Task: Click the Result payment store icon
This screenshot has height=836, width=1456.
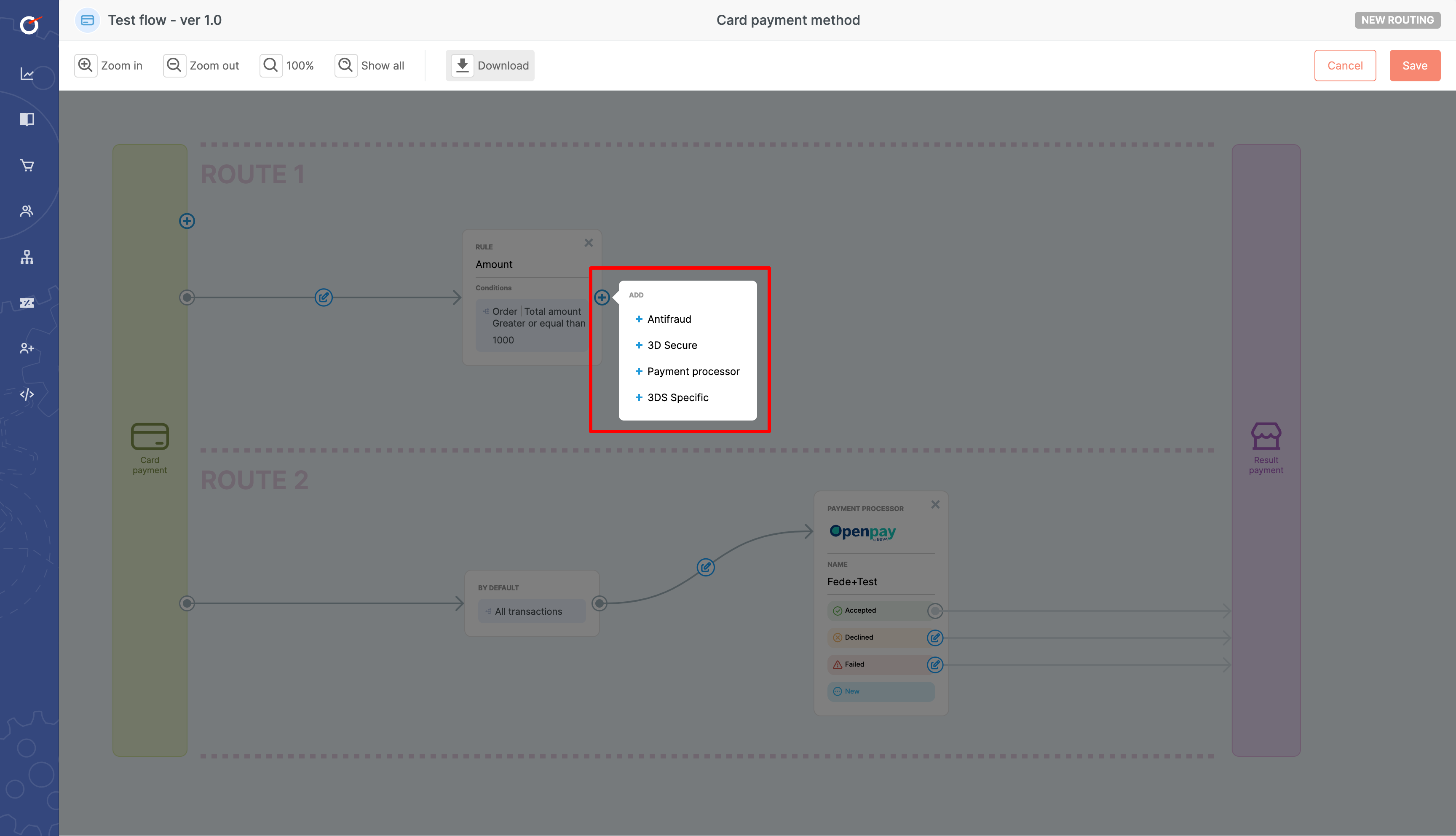Action: [1266, 437]
